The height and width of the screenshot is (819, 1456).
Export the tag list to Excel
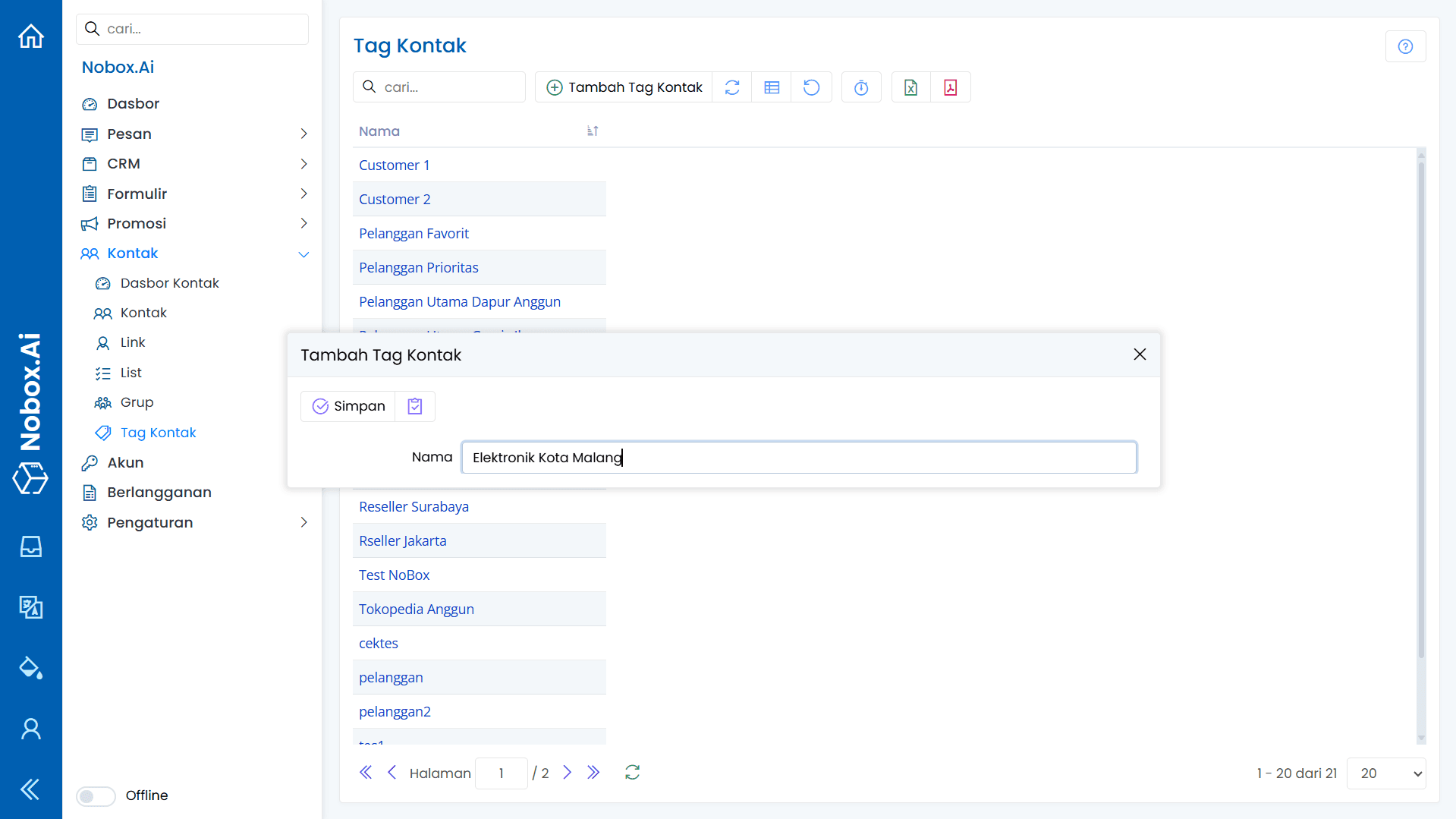(x=910, y=87)
